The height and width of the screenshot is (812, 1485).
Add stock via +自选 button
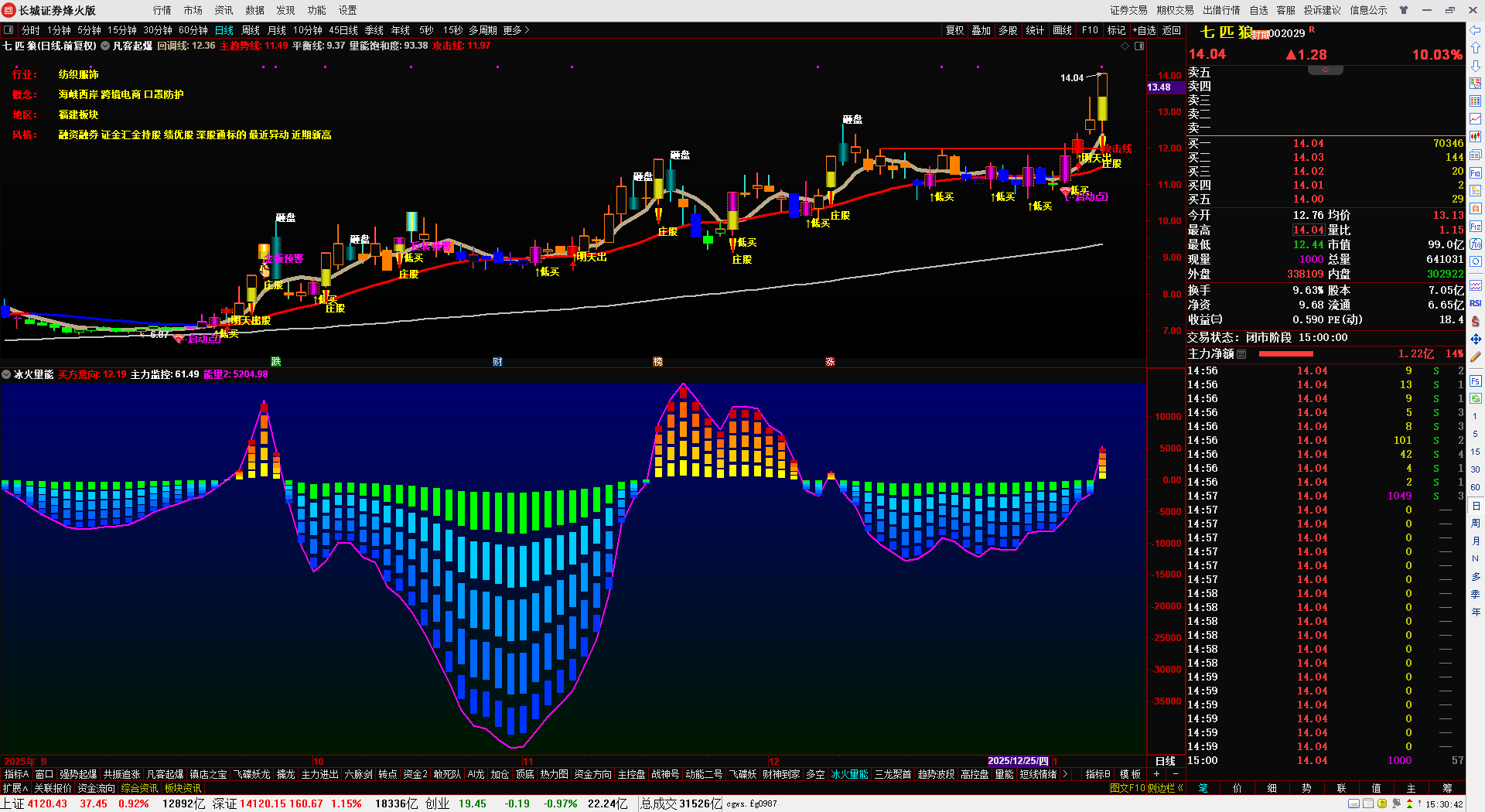click(1145, 30)
